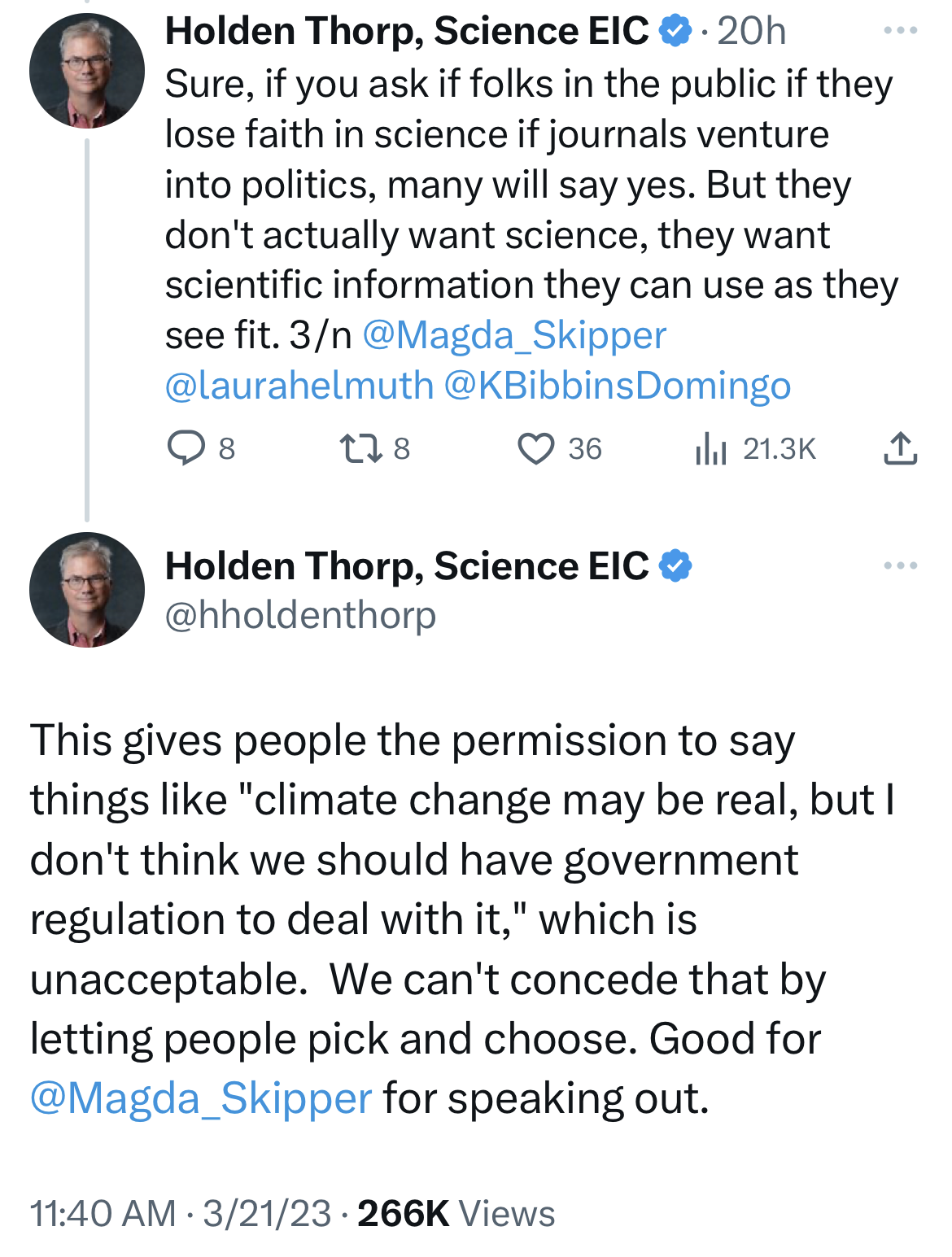Viewport: 952px width, 1257px height.
Task: Click the 266K Views count
Action: click(x=456, y=1213)
